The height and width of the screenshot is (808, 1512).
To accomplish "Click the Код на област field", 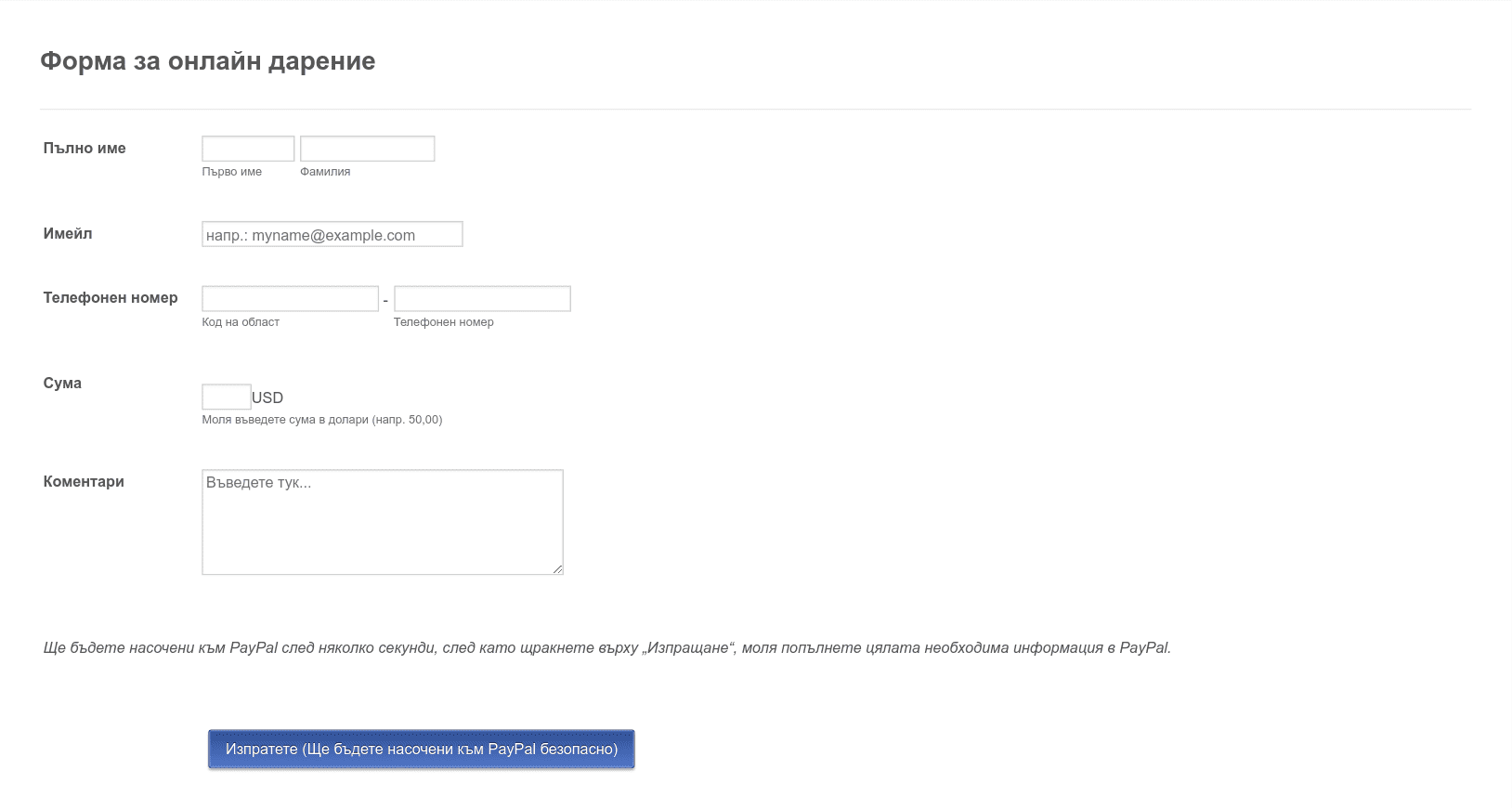I will (291, 299).
